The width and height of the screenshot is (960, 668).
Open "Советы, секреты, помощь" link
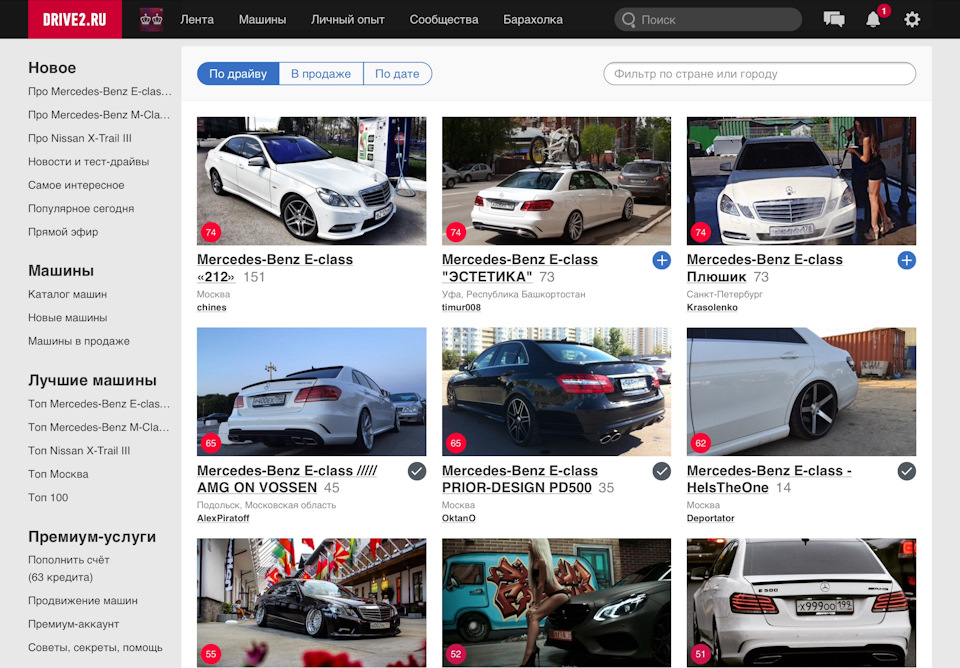(x=96, y=647)
